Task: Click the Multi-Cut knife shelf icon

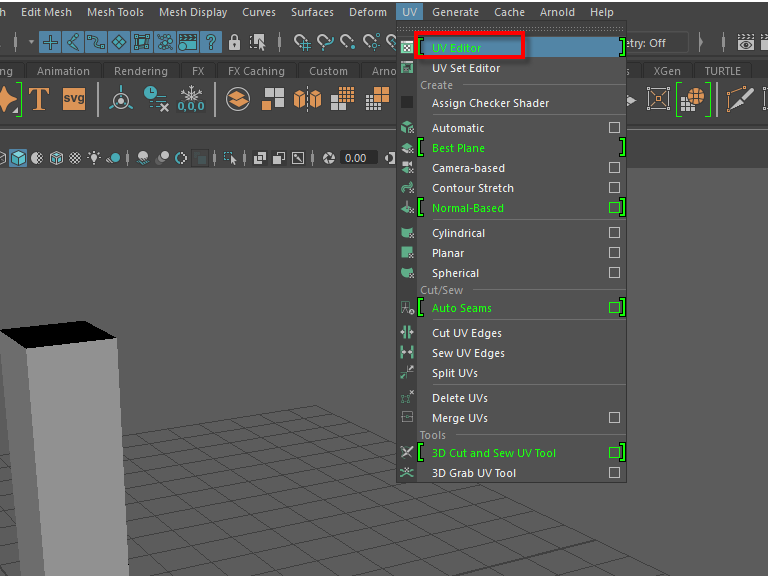Action: coord(740,99)
